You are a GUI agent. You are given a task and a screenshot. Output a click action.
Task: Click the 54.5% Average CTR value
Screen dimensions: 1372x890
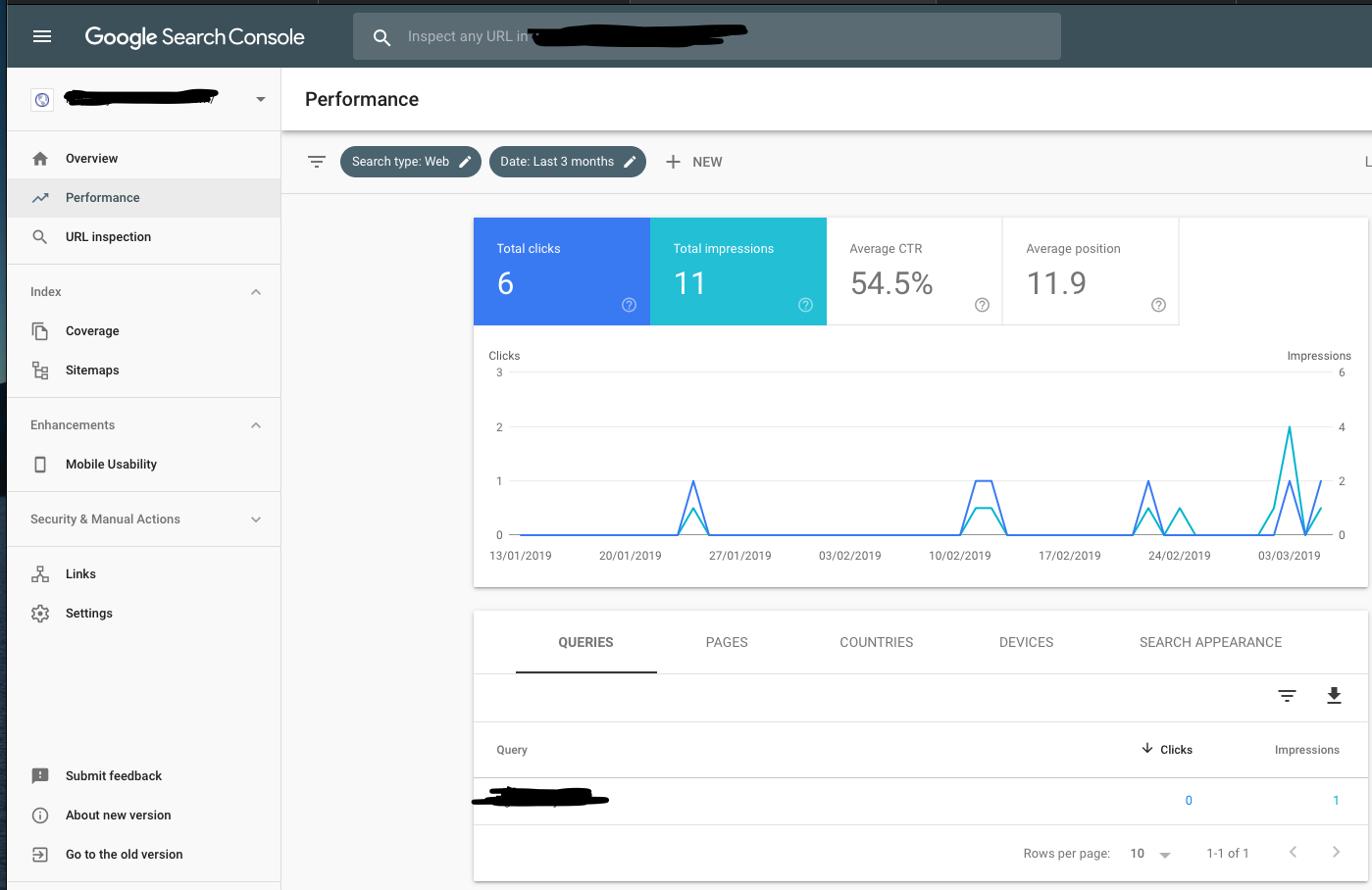coord(891,283)
